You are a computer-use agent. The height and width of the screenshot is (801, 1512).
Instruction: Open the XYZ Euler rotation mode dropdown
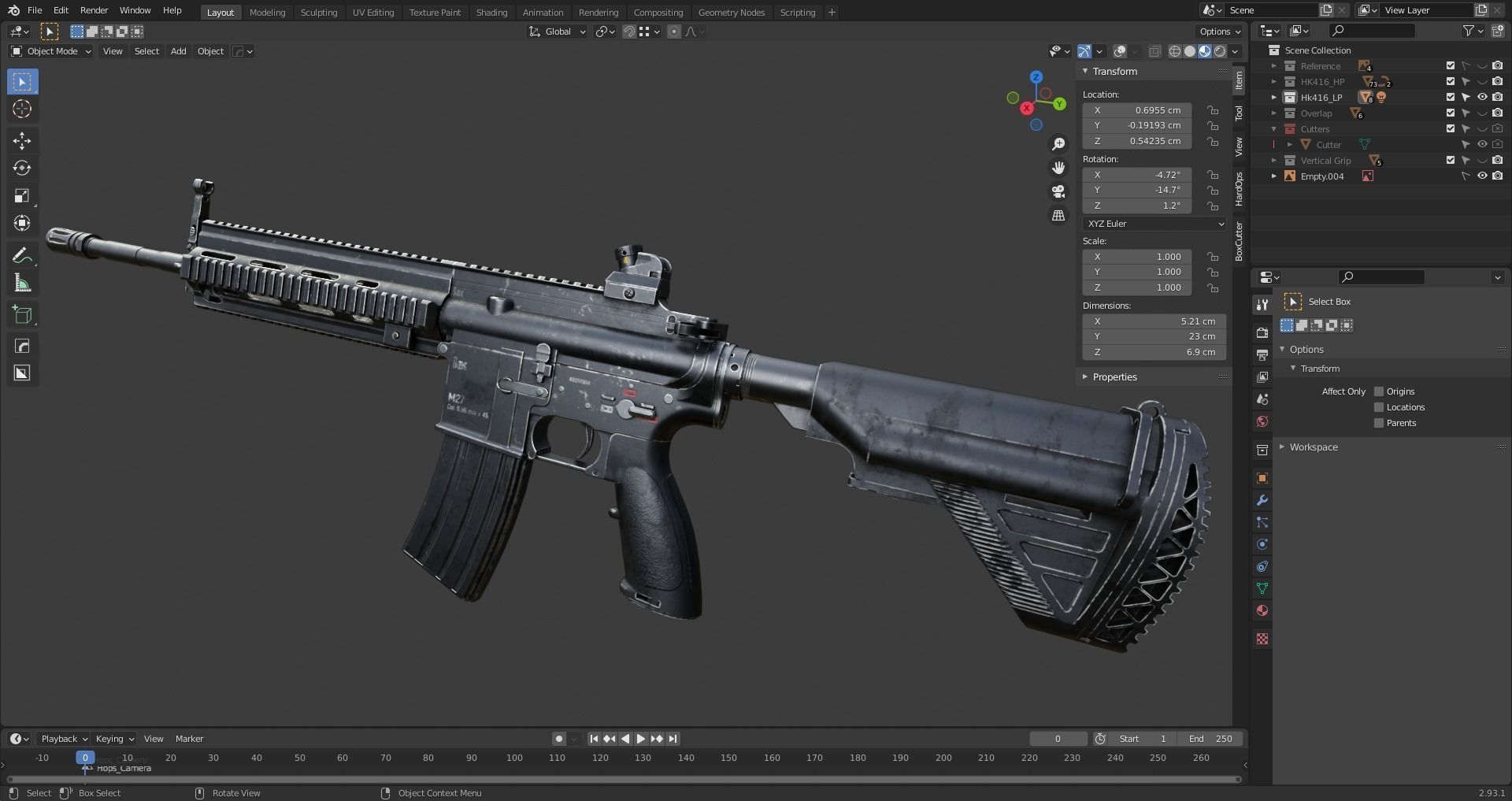coord(1154,224)
